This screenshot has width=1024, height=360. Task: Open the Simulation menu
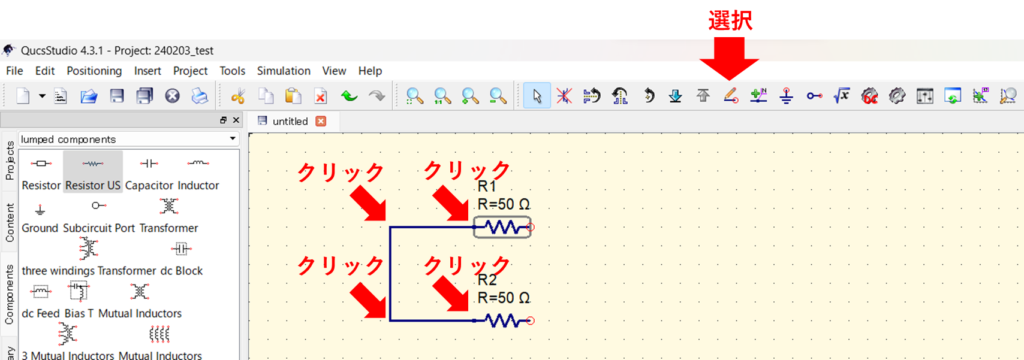[283, 71]
